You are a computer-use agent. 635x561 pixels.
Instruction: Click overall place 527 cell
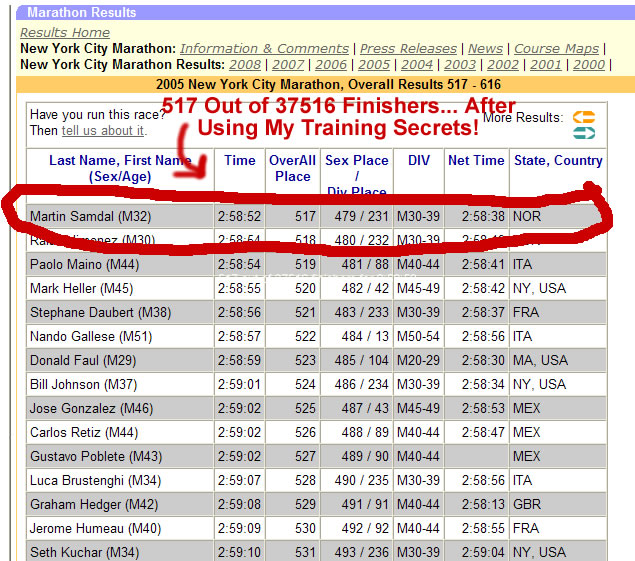pyautogui.click(x=293, y=456)
